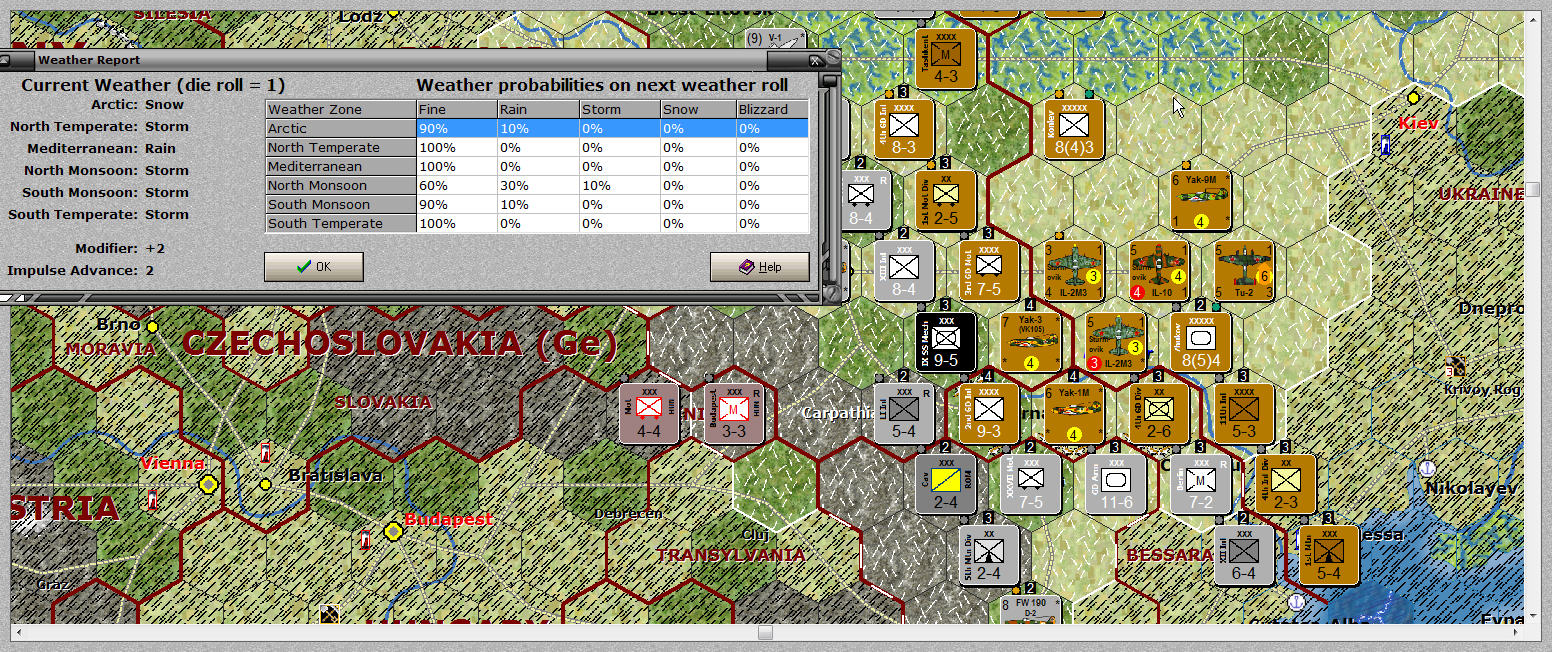Viewport: 1552px width, 652px height.
Task: Select the Yak-9M fighter counter
Action: [x=1201, y=200]
